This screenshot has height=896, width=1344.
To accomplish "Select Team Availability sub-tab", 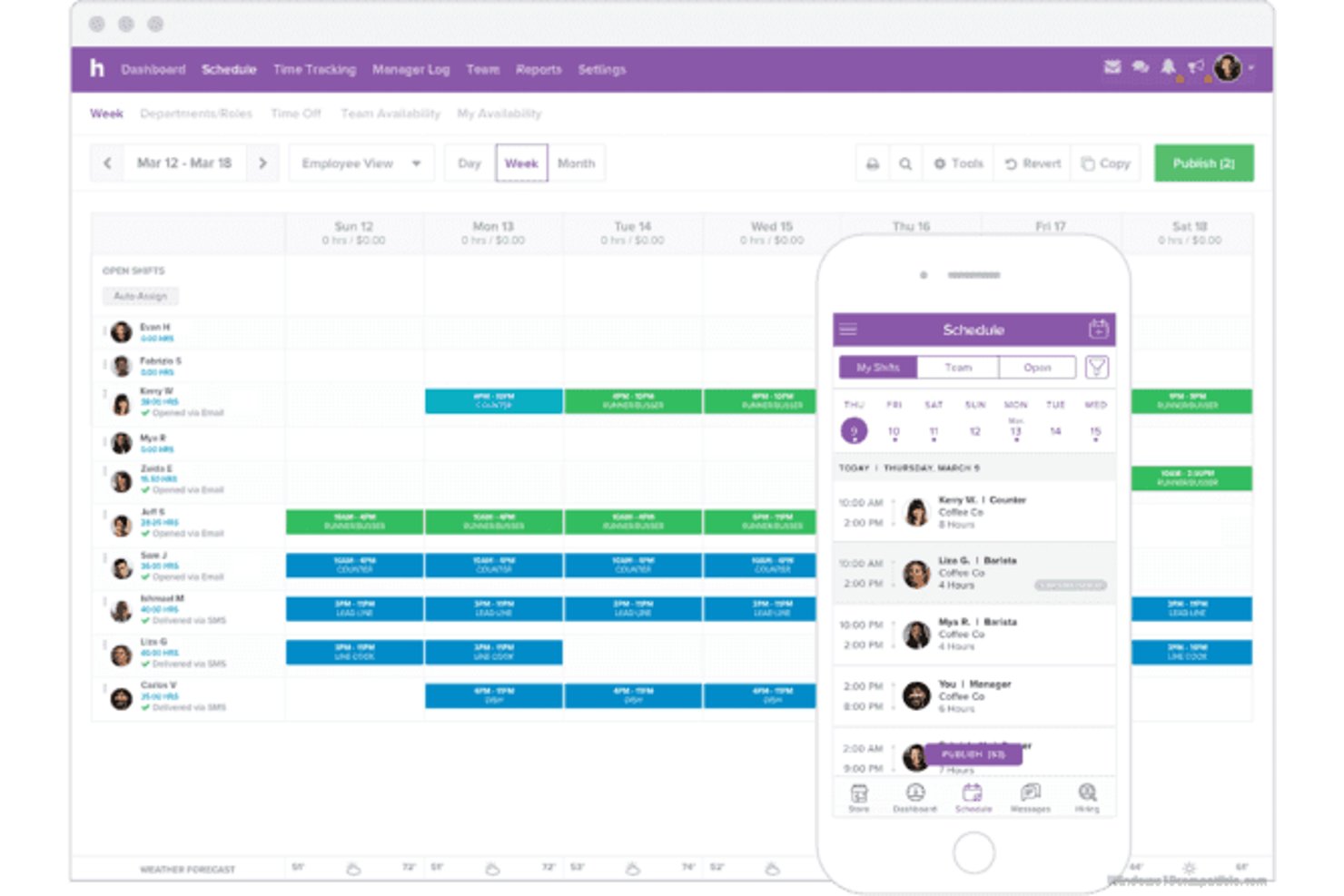I will click(390, 113).
